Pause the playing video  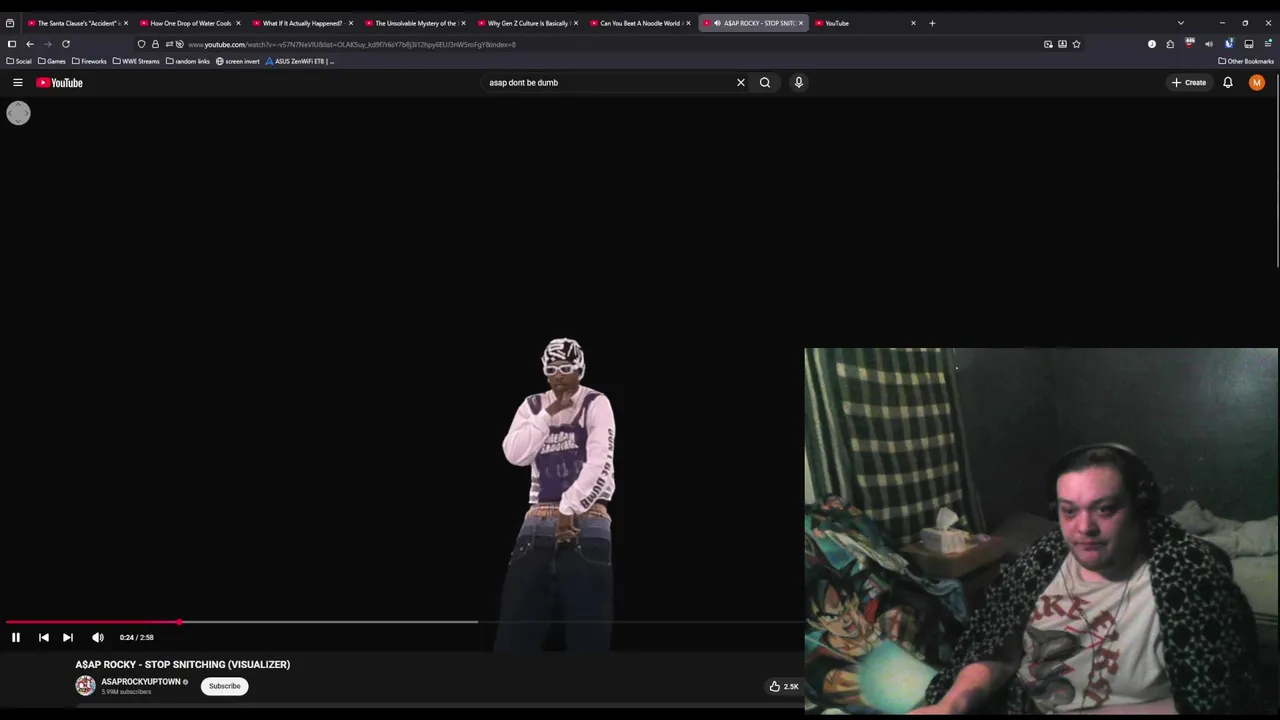[16, 637]
